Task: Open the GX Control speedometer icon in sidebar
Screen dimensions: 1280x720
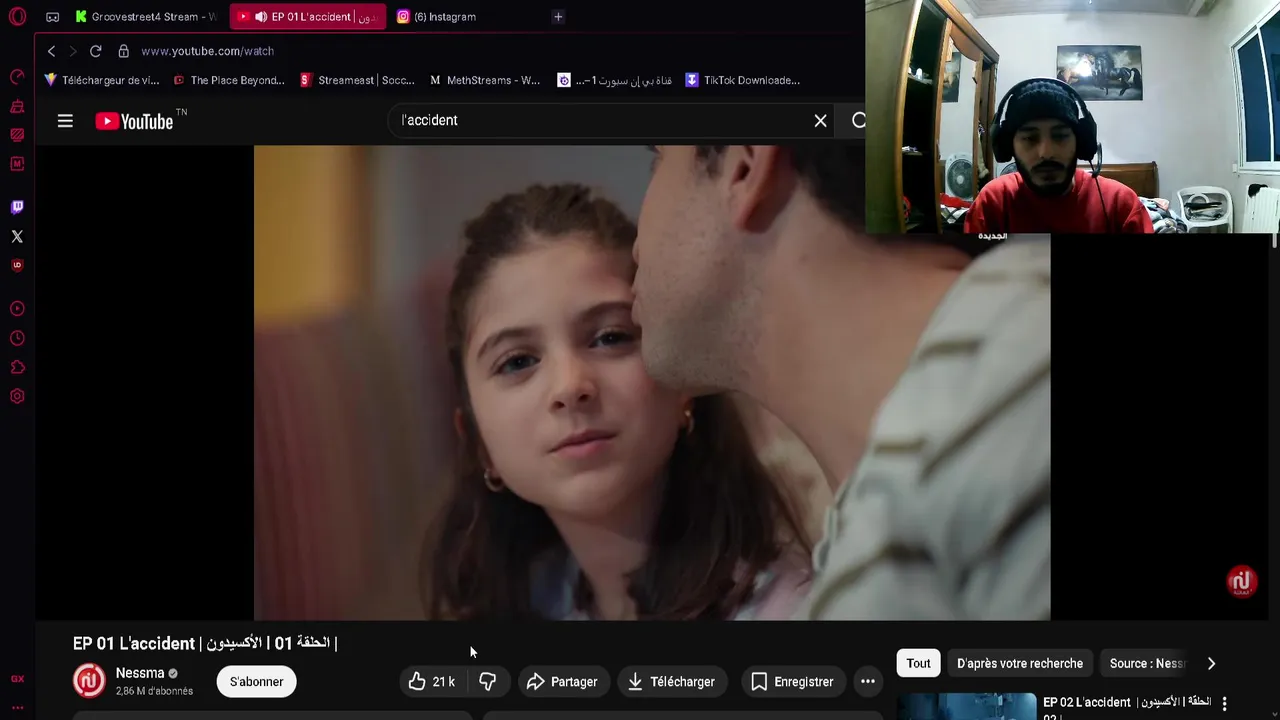Action: pos(17,77)
